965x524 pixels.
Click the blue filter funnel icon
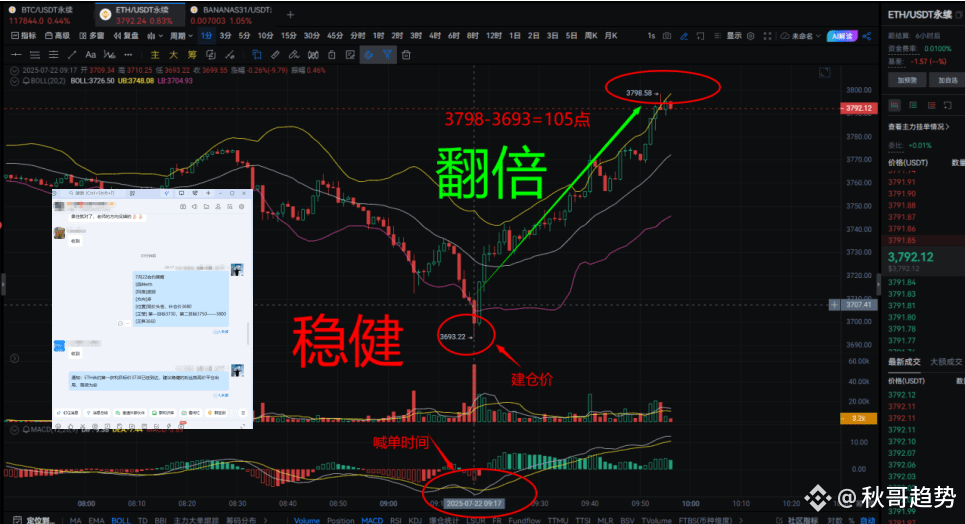pos(387,55)
